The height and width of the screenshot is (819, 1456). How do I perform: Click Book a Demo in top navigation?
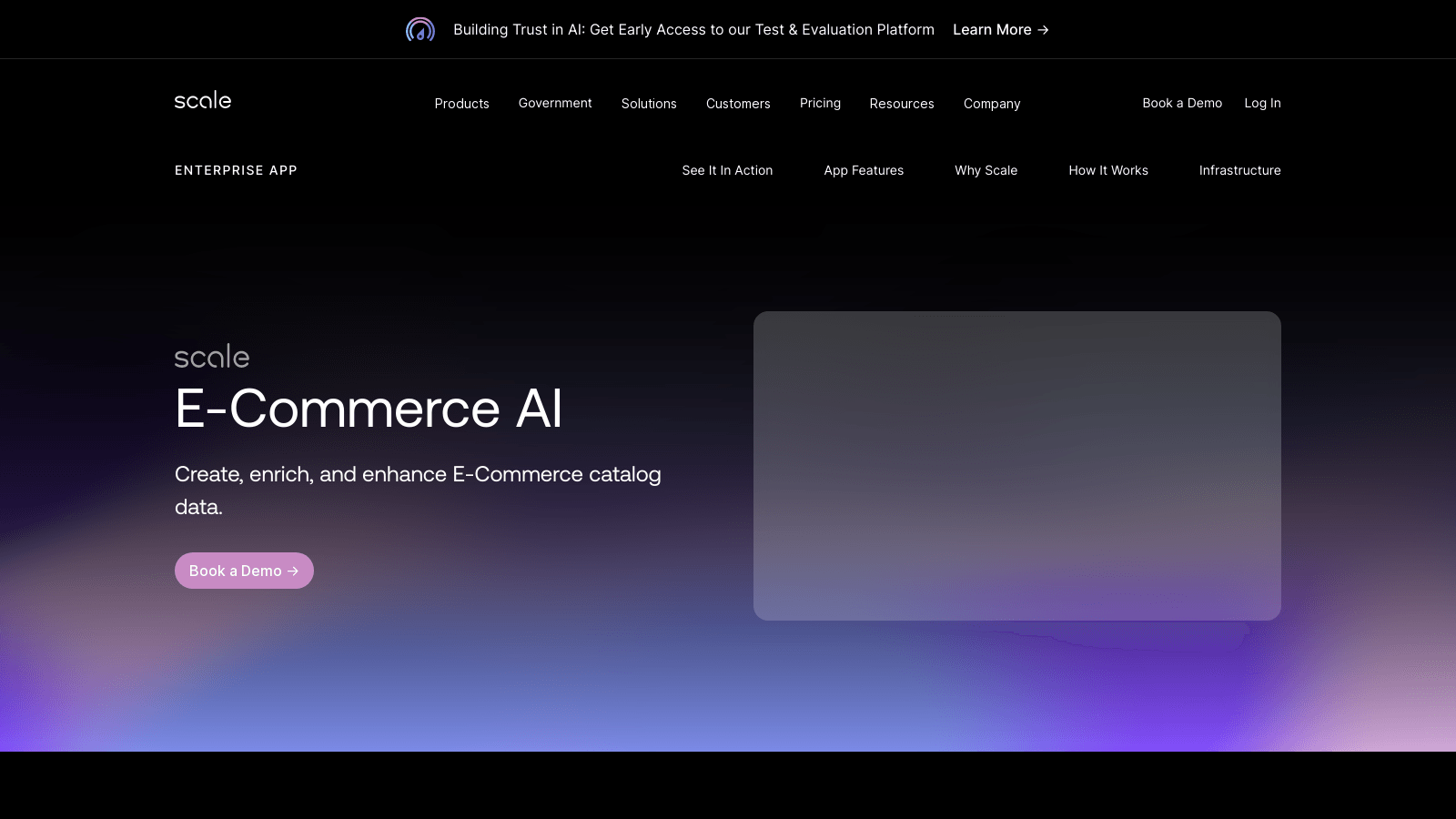(1182, 103)
